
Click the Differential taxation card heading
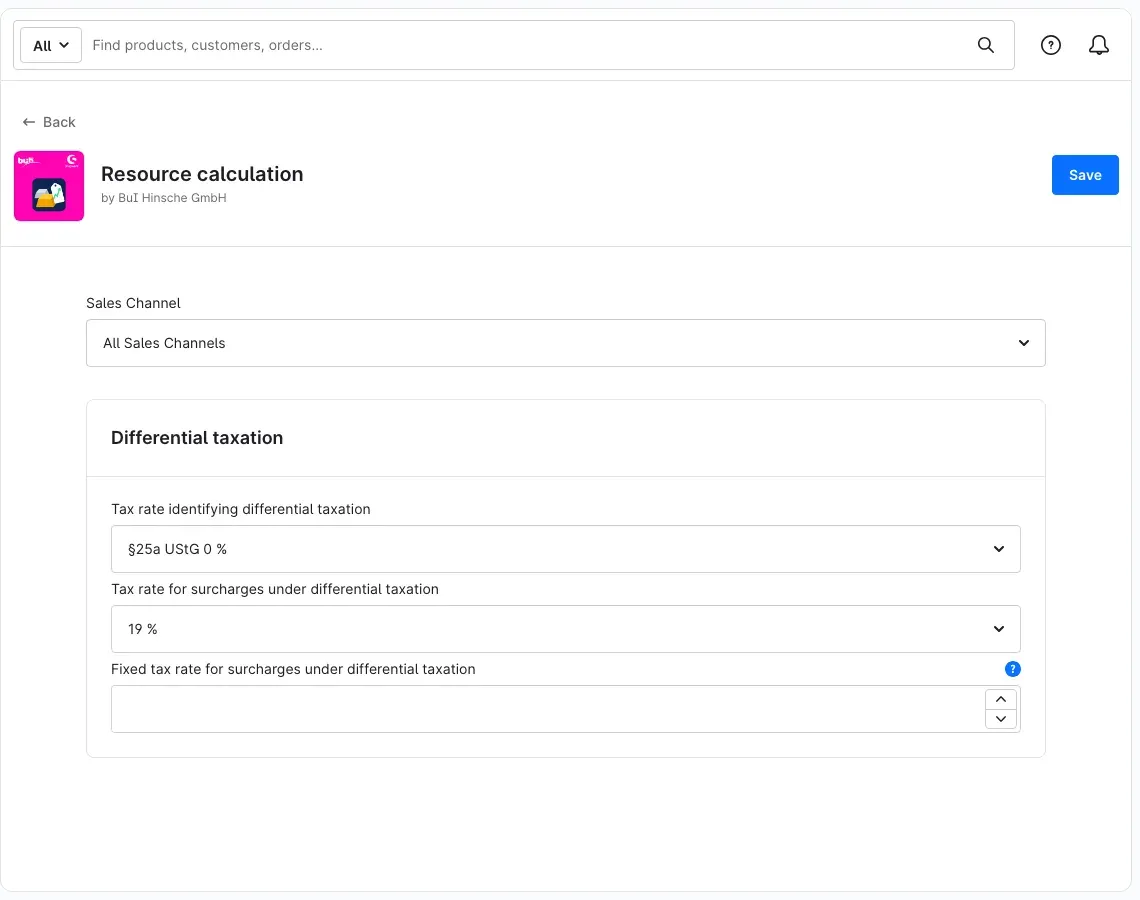click(x=197, y=438)
